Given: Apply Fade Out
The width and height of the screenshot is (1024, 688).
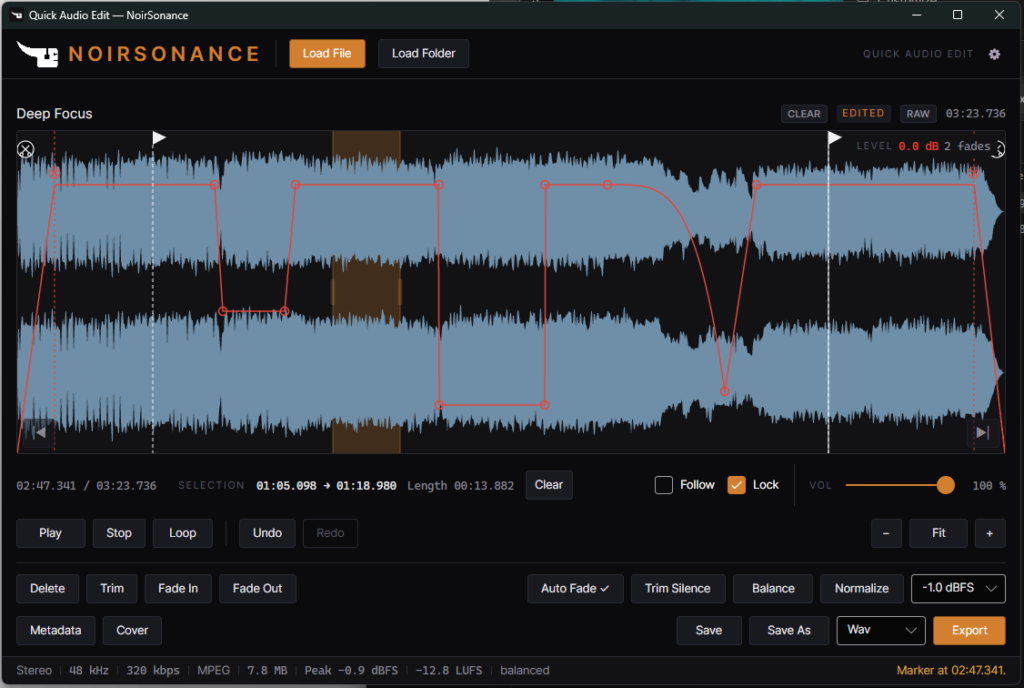Looking at the screenshot, I should tap(257, 589).
